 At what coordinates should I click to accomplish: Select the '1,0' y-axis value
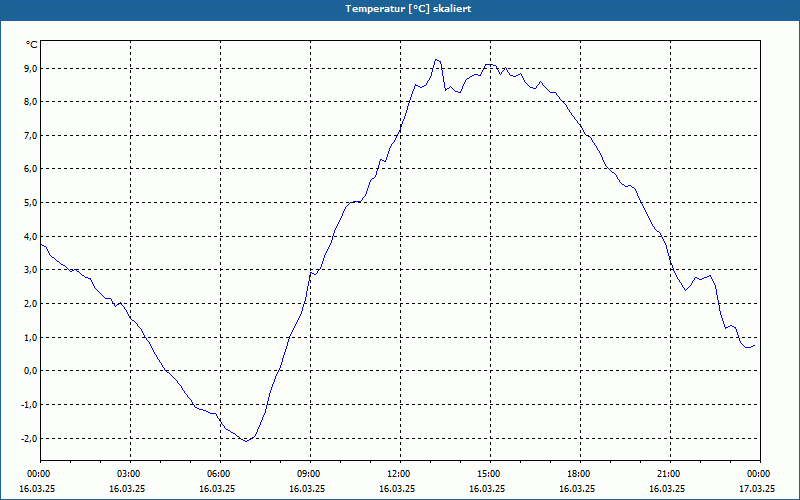[30, 337]
